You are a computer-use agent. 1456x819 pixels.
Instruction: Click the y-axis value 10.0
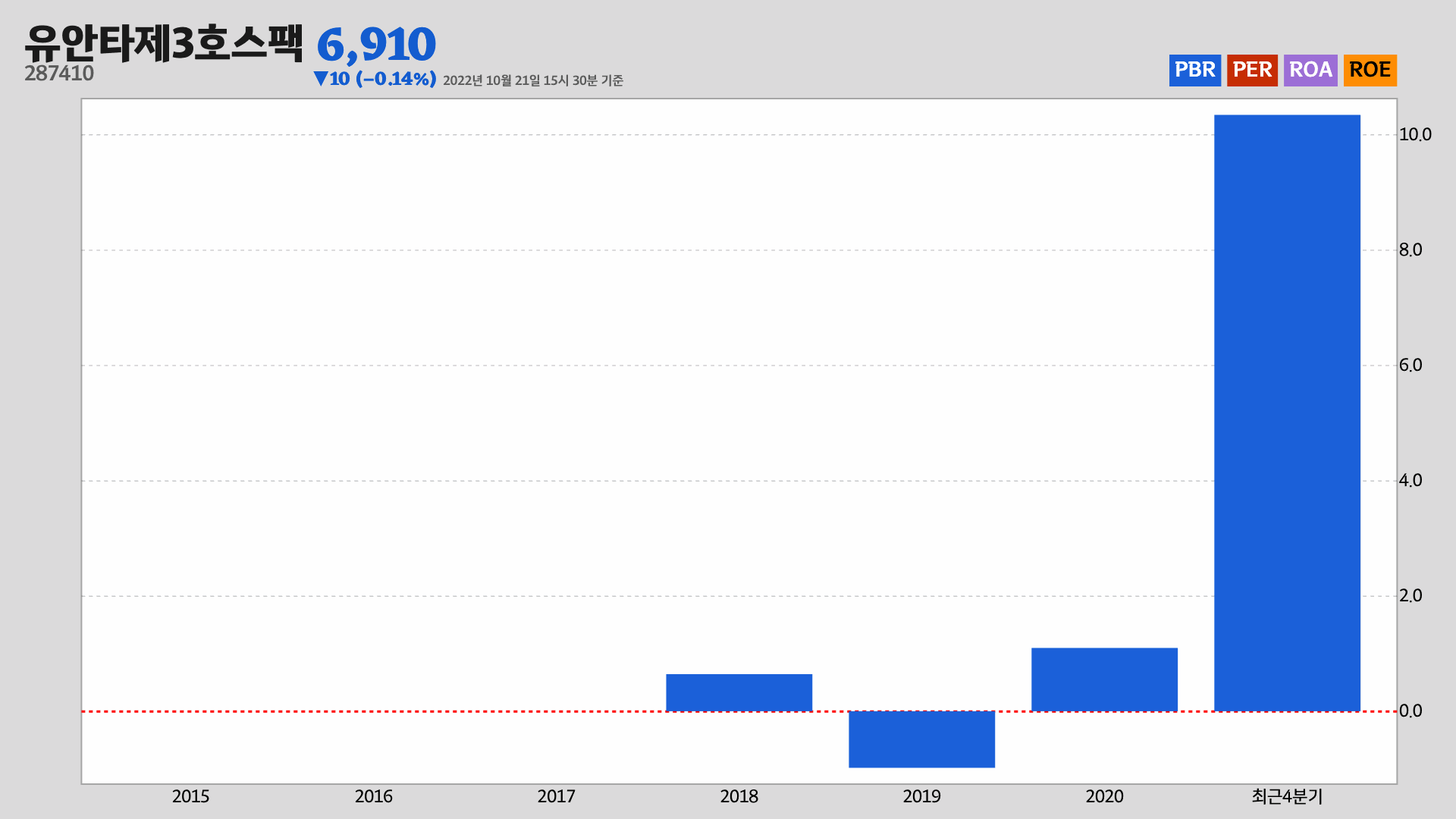pos(1415,134)
